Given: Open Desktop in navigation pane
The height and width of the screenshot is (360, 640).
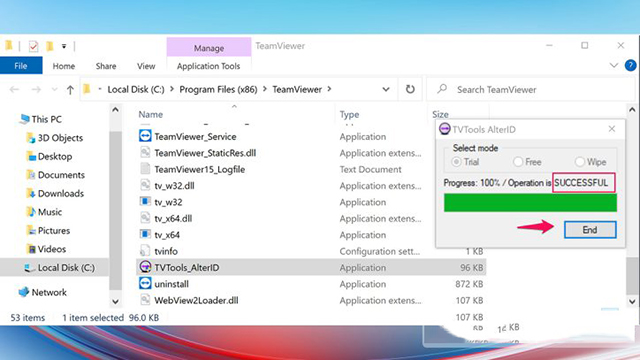Looking at the screenshot, I should tap(49, 156).
